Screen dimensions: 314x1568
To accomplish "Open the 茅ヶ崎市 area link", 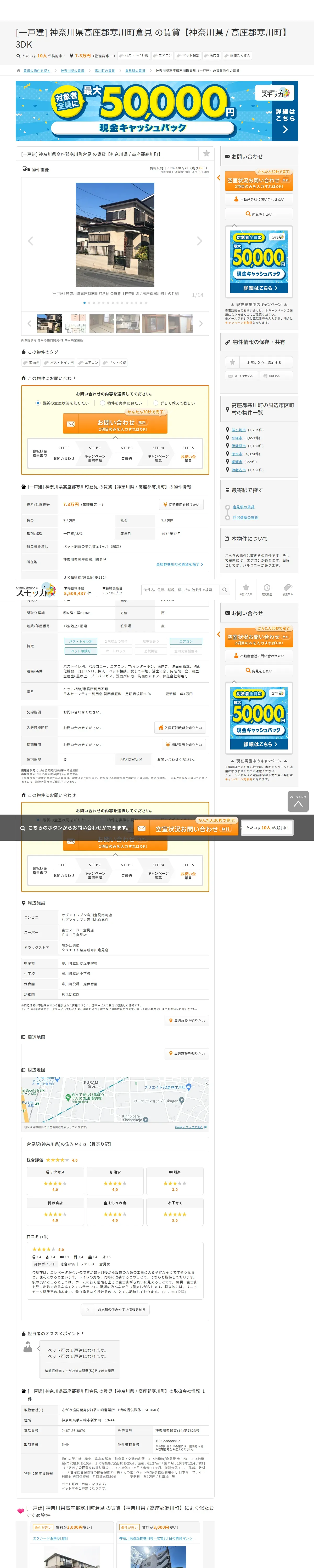I will [238, 430].
